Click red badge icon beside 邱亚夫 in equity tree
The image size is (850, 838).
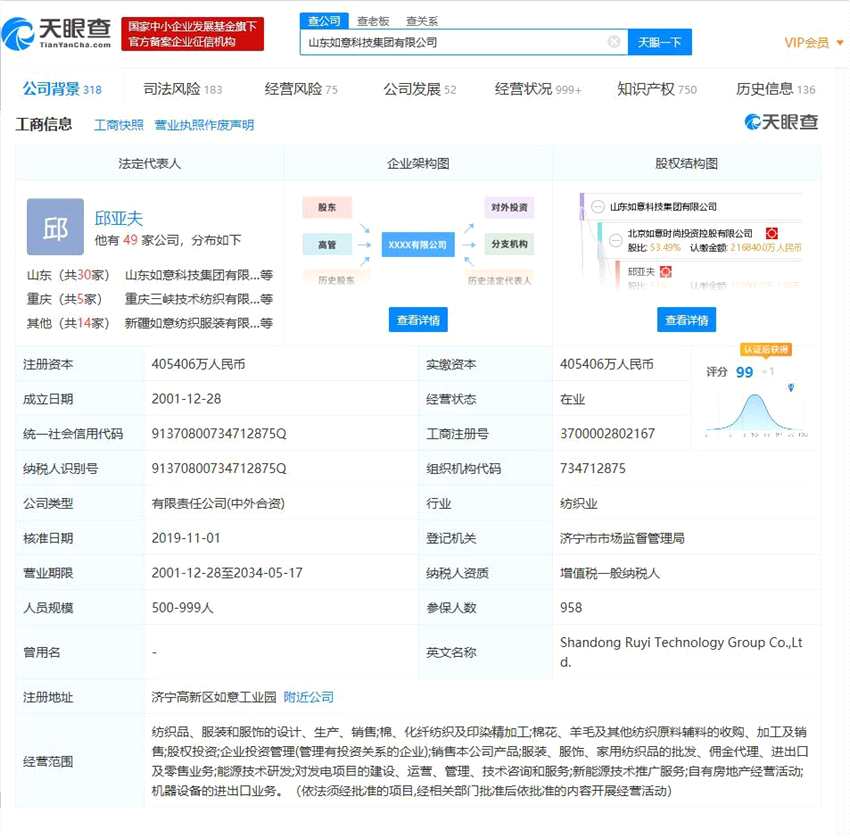pyautogui.click(x=666, y=272)
